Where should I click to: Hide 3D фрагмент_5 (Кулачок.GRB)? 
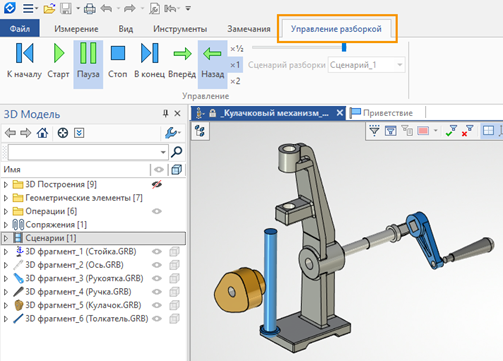[157, 305]
